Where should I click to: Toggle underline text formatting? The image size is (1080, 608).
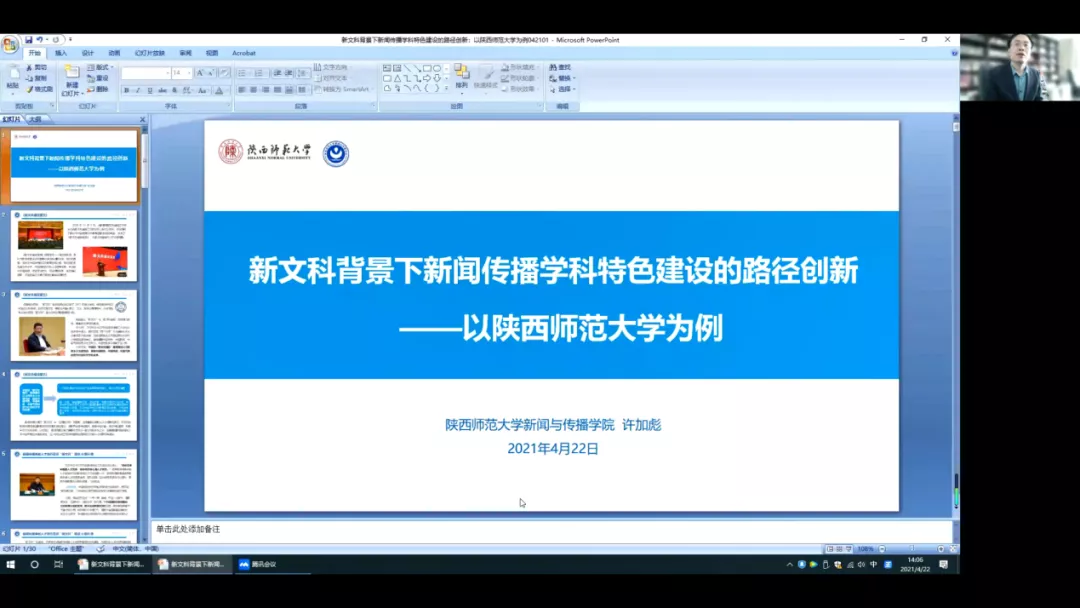point(149,90)
